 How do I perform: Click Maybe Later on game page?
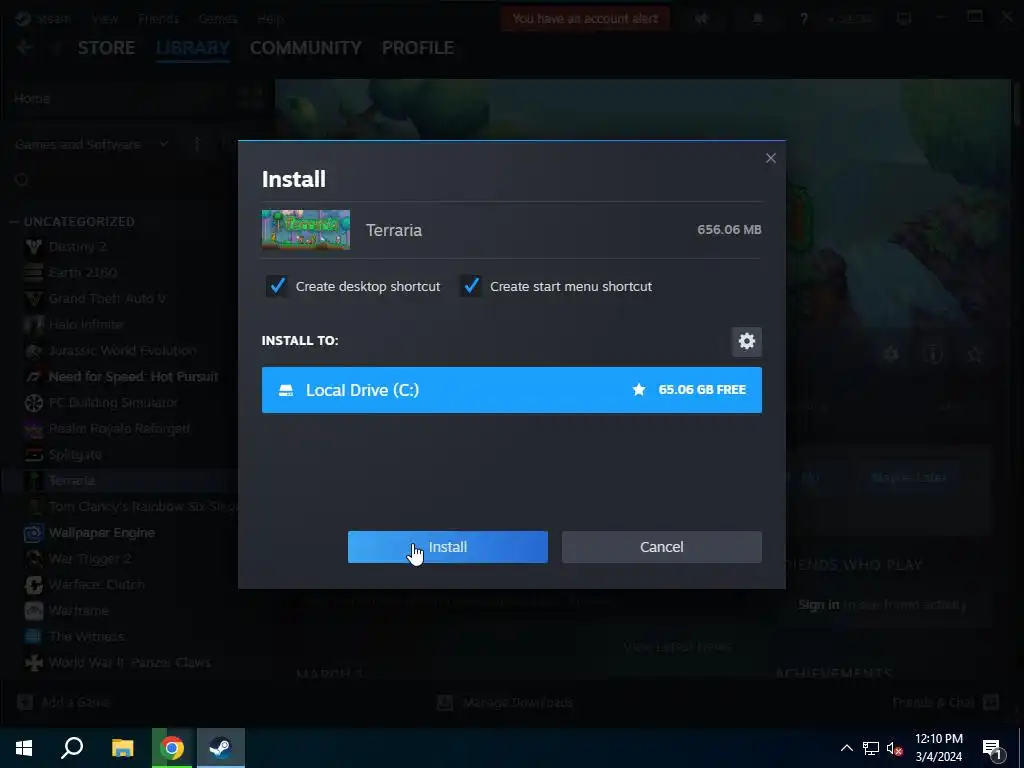(x=908, y=477)
